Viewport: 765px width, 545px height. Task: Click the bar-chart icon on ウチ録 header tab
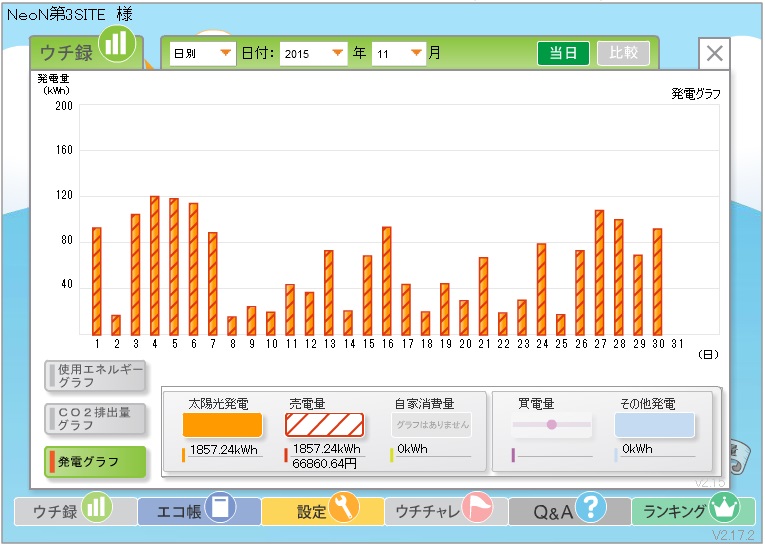coord(117,44)
